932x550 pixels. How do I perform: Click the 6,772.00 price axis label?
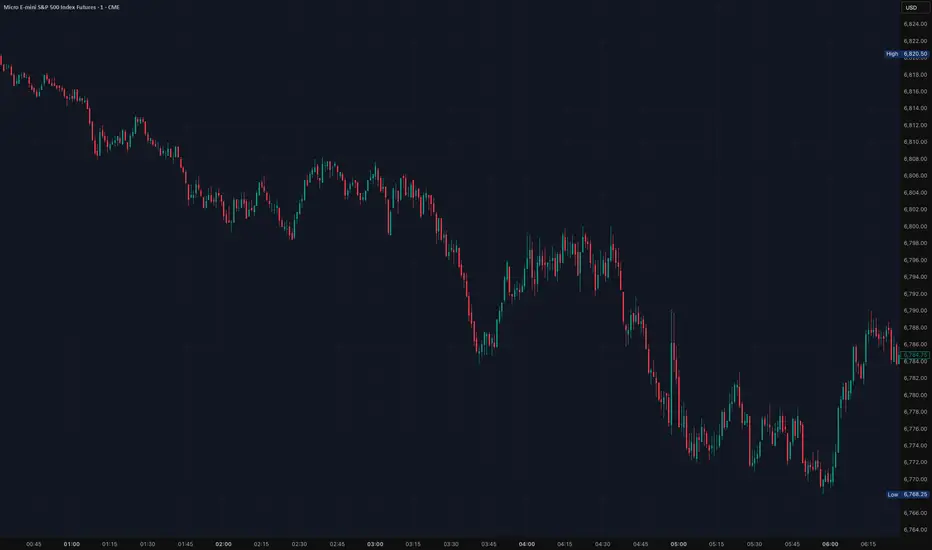915,463
